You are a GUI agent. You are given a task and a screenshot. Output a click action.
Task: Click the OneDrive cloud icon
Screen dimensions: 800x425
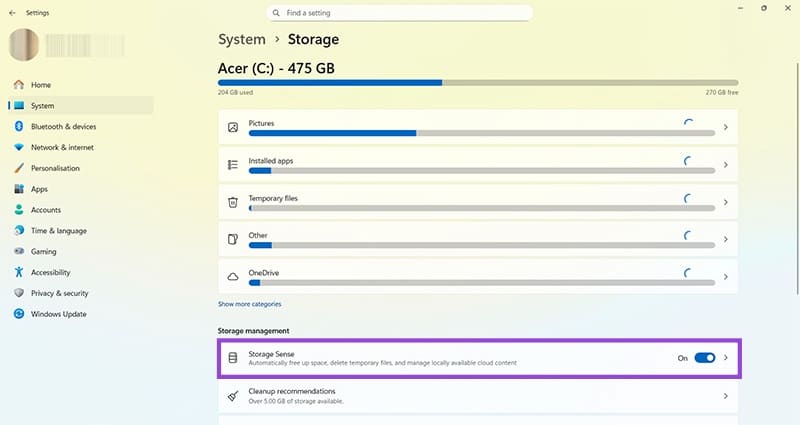click(x=233, y=277)
